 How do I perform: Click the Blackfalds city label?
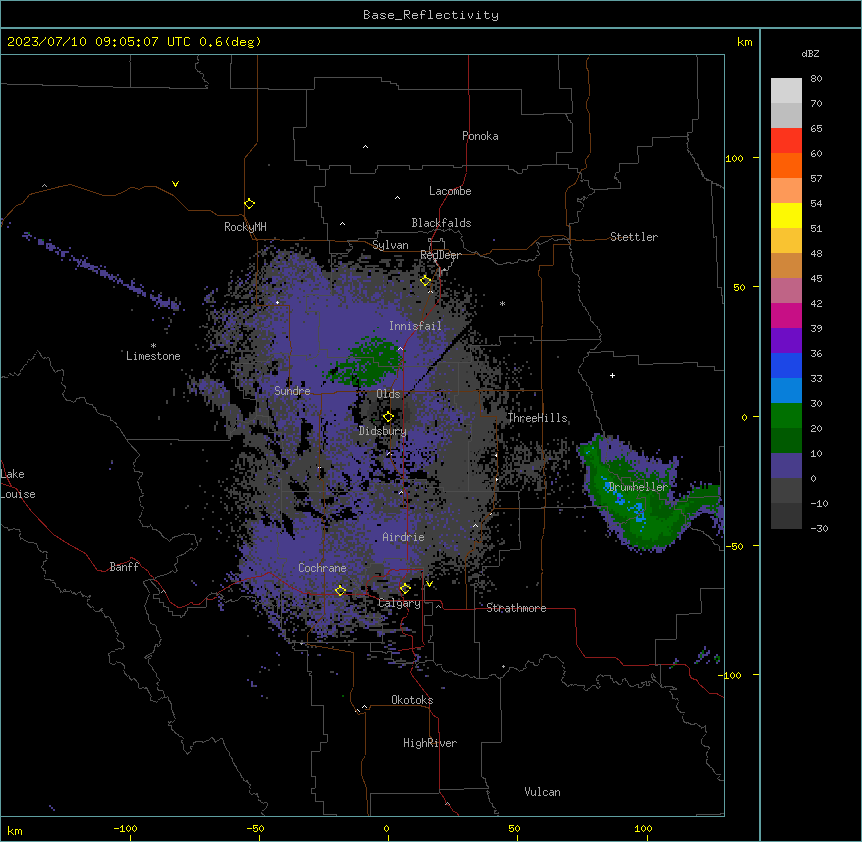[x=441, y=223]
